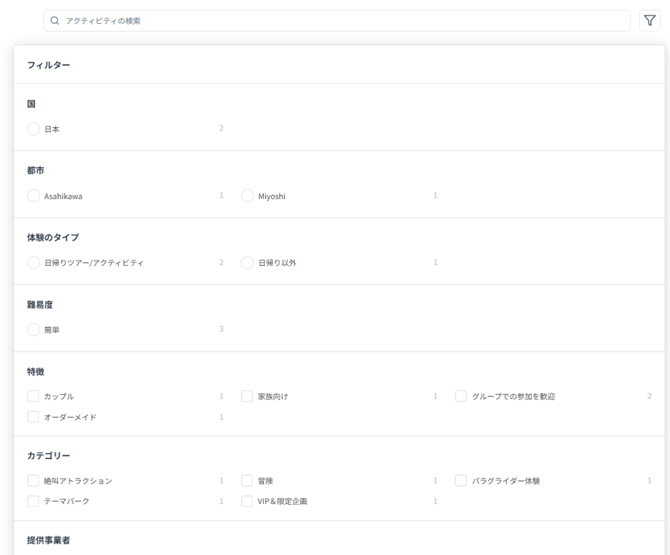Enable the 冒険 category checkbox
670x555 pixels.
coord(248,481)
